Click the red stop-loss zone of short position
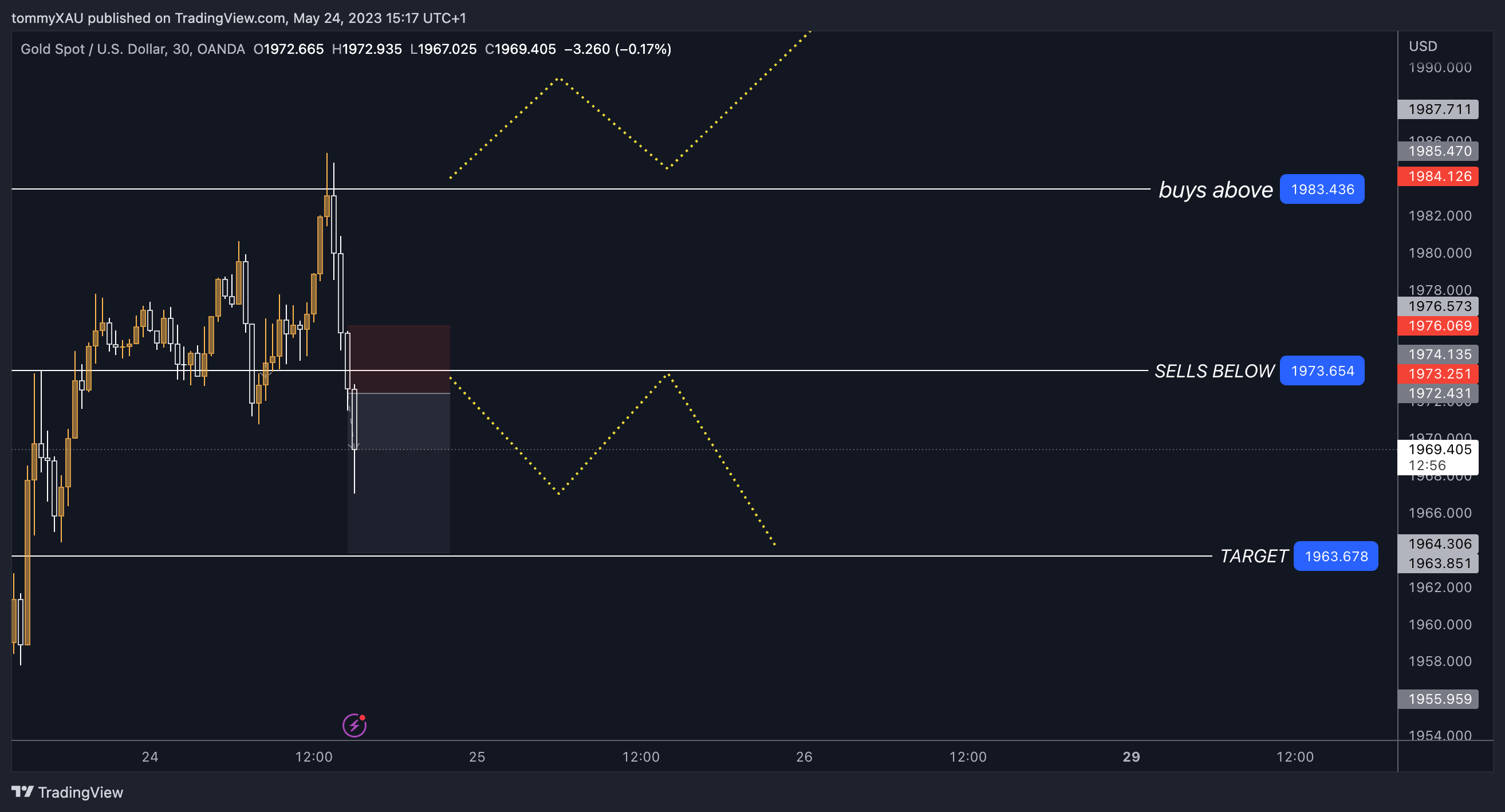Viewport: 1505px width, 812px height. click(399, 359)
